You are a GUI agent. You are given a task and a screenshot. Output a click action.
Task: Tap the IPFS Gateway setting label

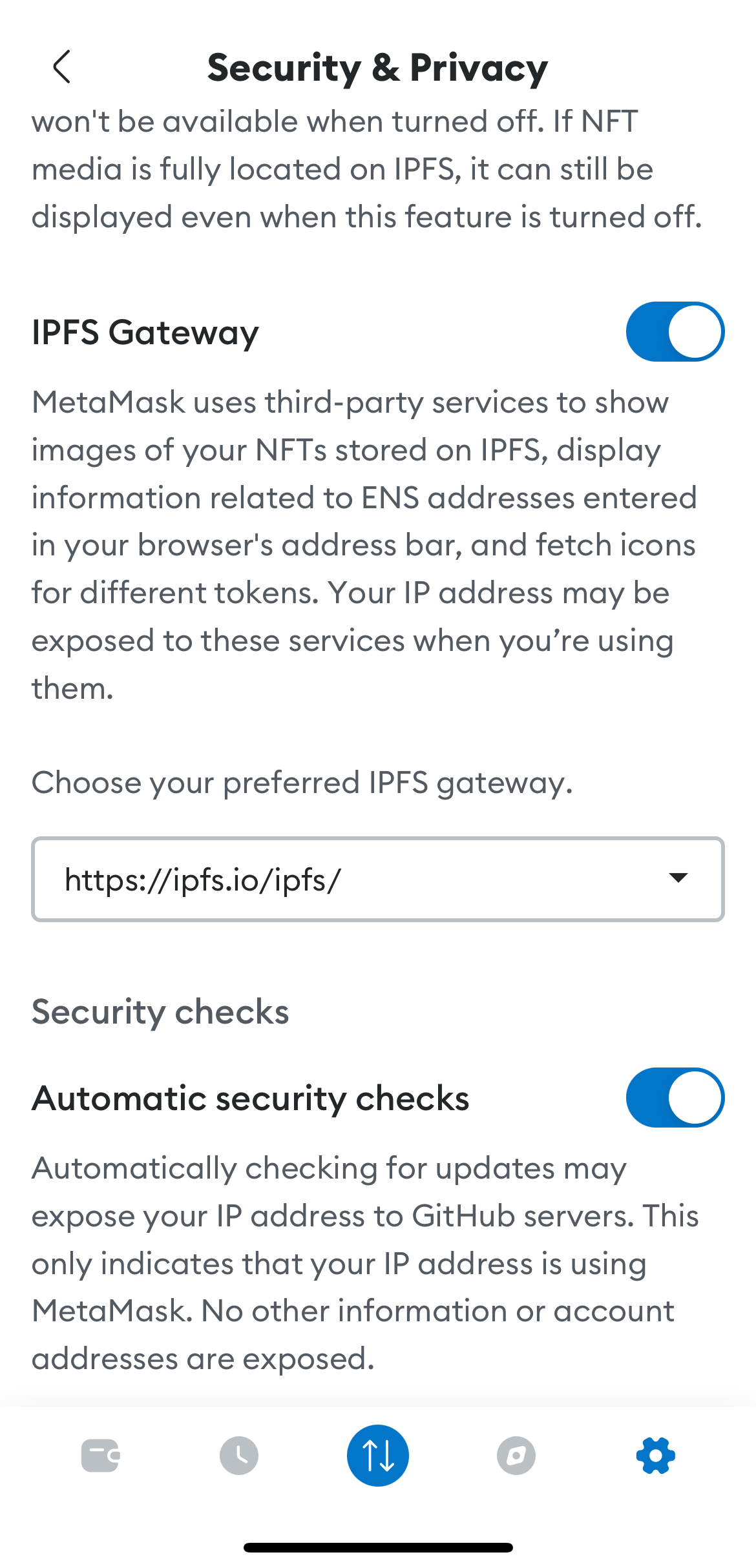click(x=145, y=333)
